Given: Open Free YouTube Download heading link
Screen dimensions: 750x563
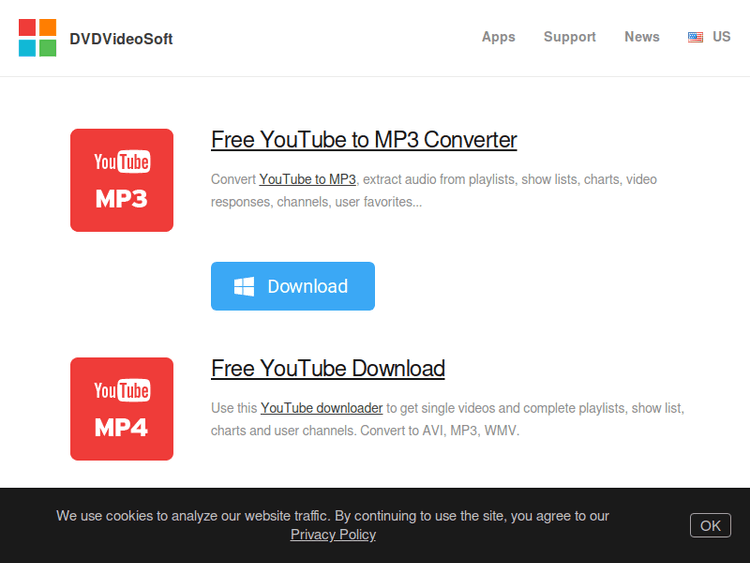Looking at the screenshot, I should pos(328,368).
